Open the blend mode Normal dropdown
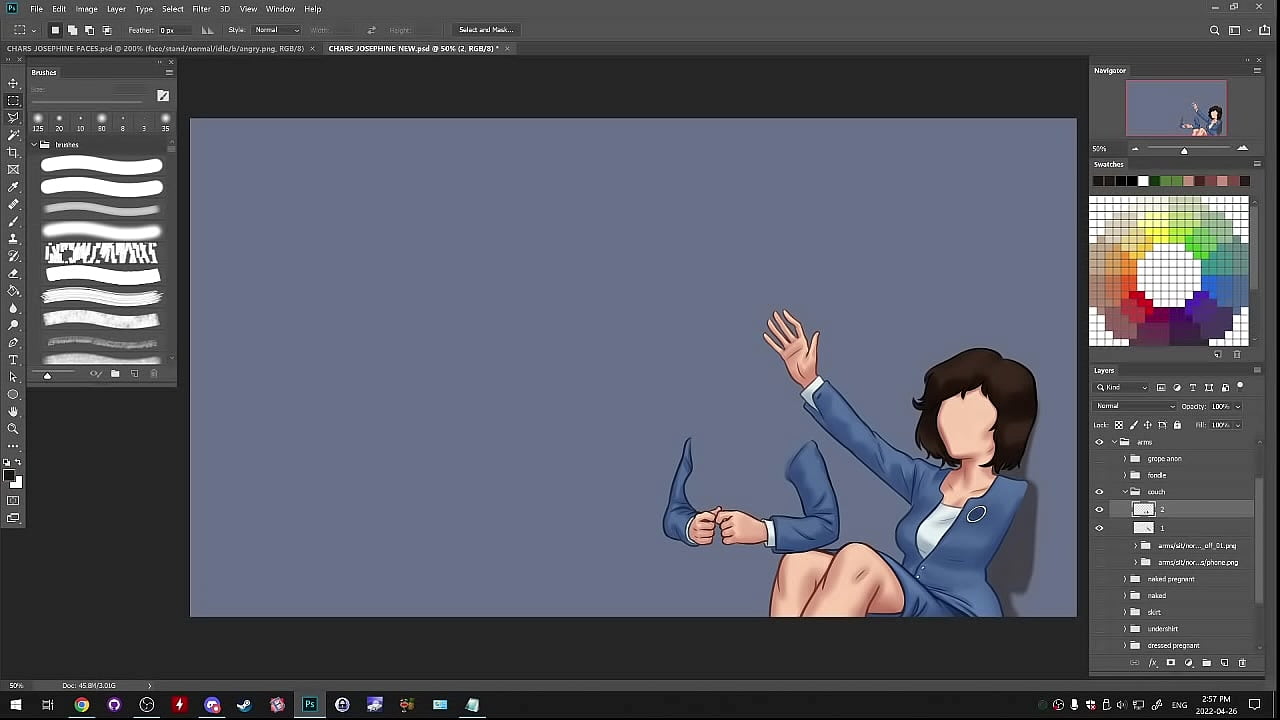Screen dimensions: 1280x720 pyautogui.click(x=1135, y=406)
